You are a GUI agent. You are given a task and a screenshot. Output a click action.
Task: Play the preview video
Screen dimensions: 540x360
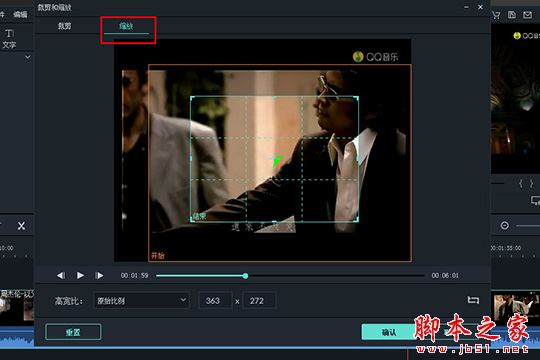[x=80, y=275]
